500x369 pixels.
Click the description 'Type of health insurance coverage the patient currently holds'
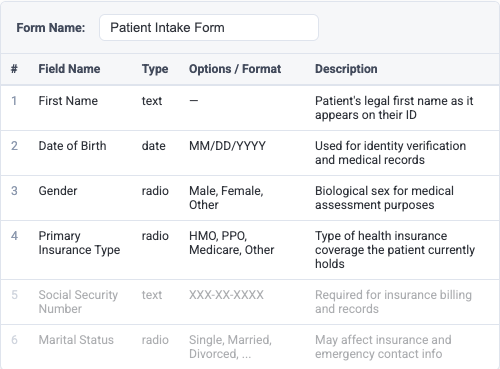click(x=395, y=250)
